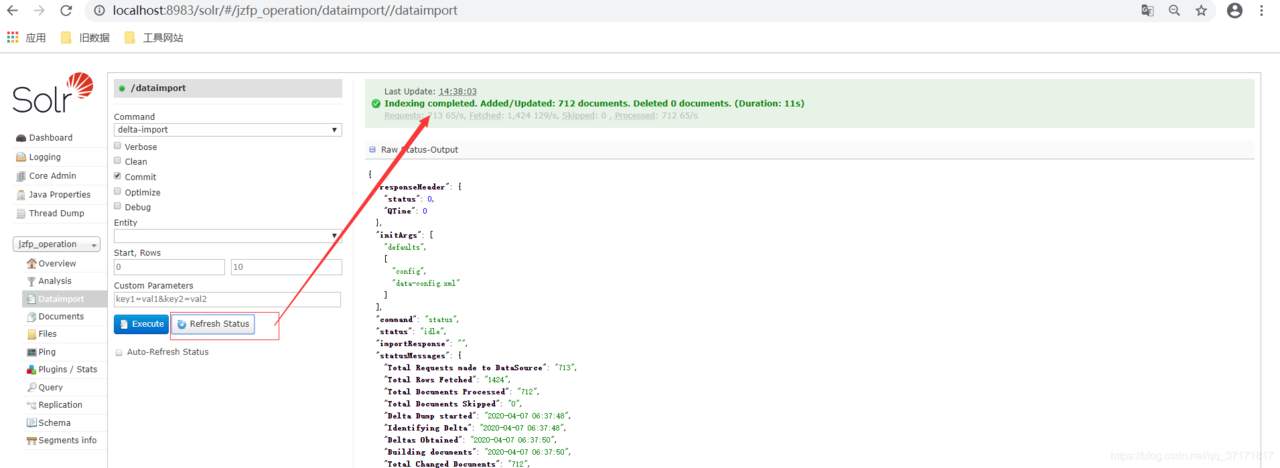Open the Entity dropdown

(228, 236)
